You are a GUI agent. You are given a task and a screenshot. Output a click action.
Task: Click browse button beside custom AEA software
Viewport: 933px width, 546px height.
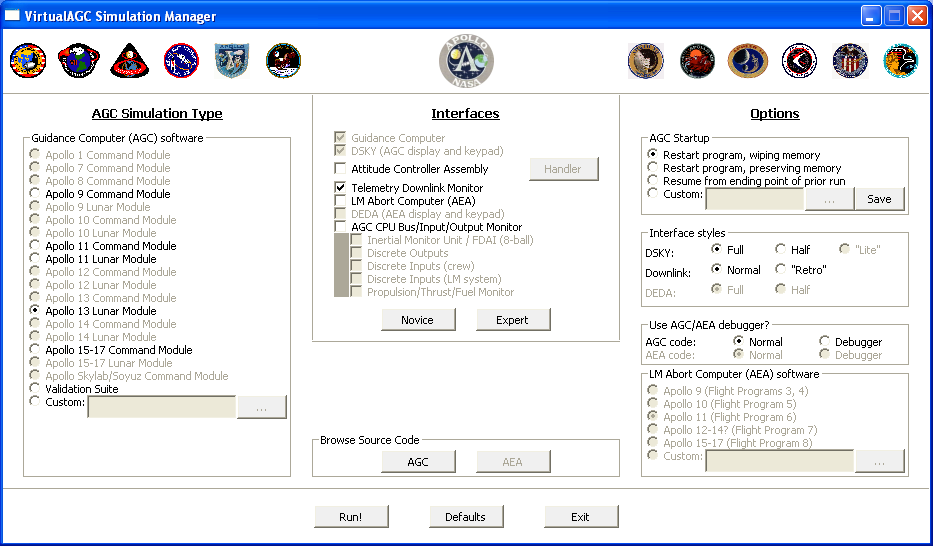point(880,461)
